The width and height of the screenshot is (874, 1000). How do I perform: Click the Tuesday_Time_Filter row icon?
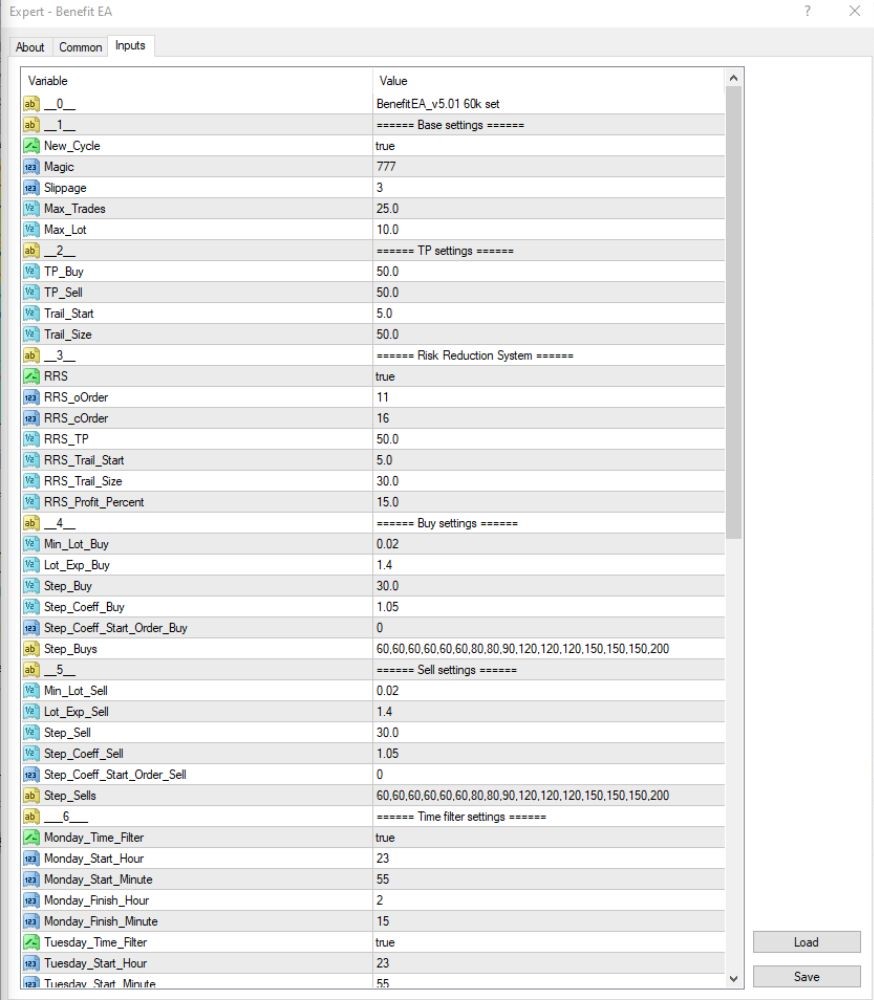coord(31,942)
